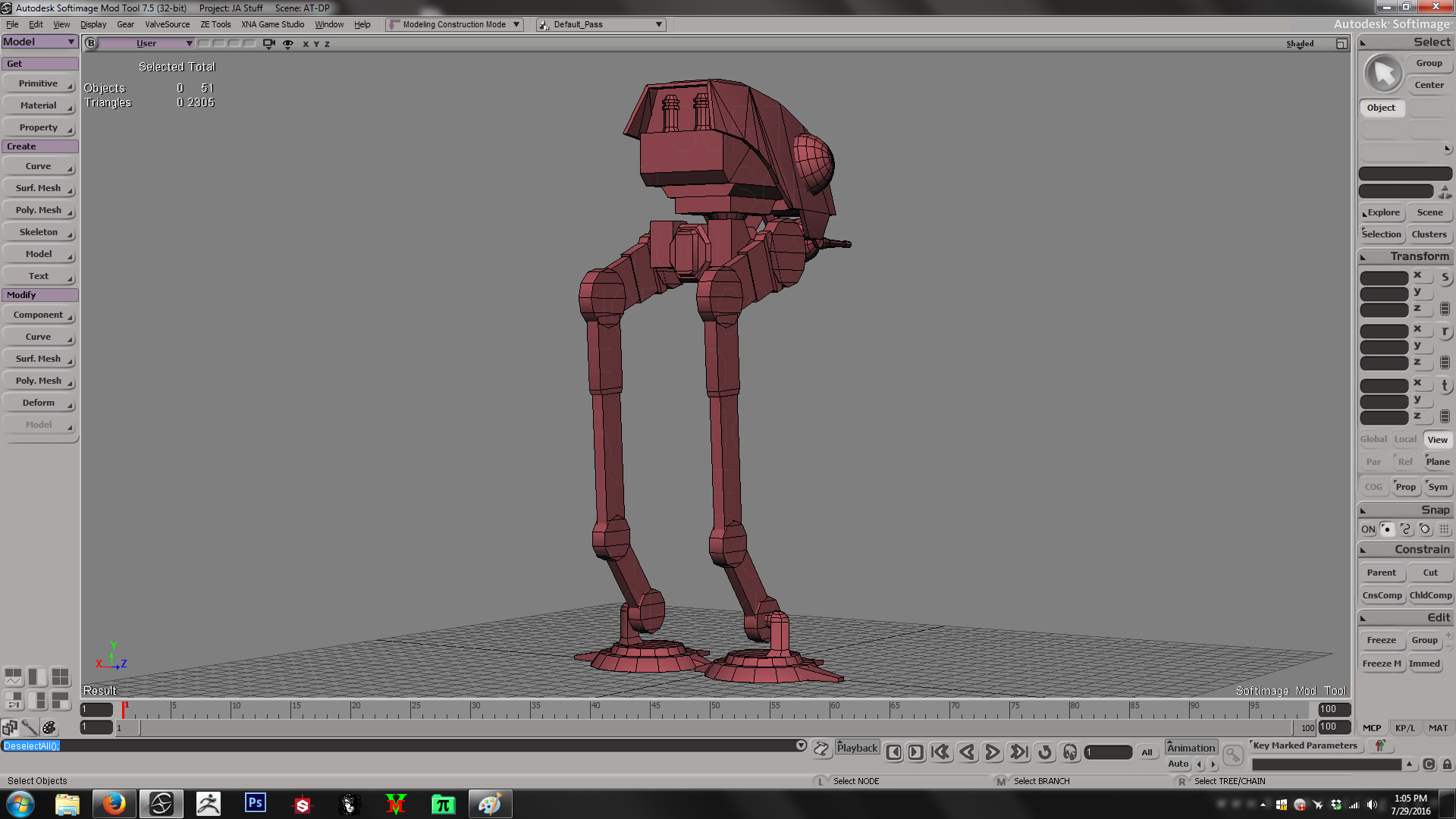The height and width of the screenshot is (819, 1456).
Task: Click timeline ruler at frame 50
Action: (711, 709)
